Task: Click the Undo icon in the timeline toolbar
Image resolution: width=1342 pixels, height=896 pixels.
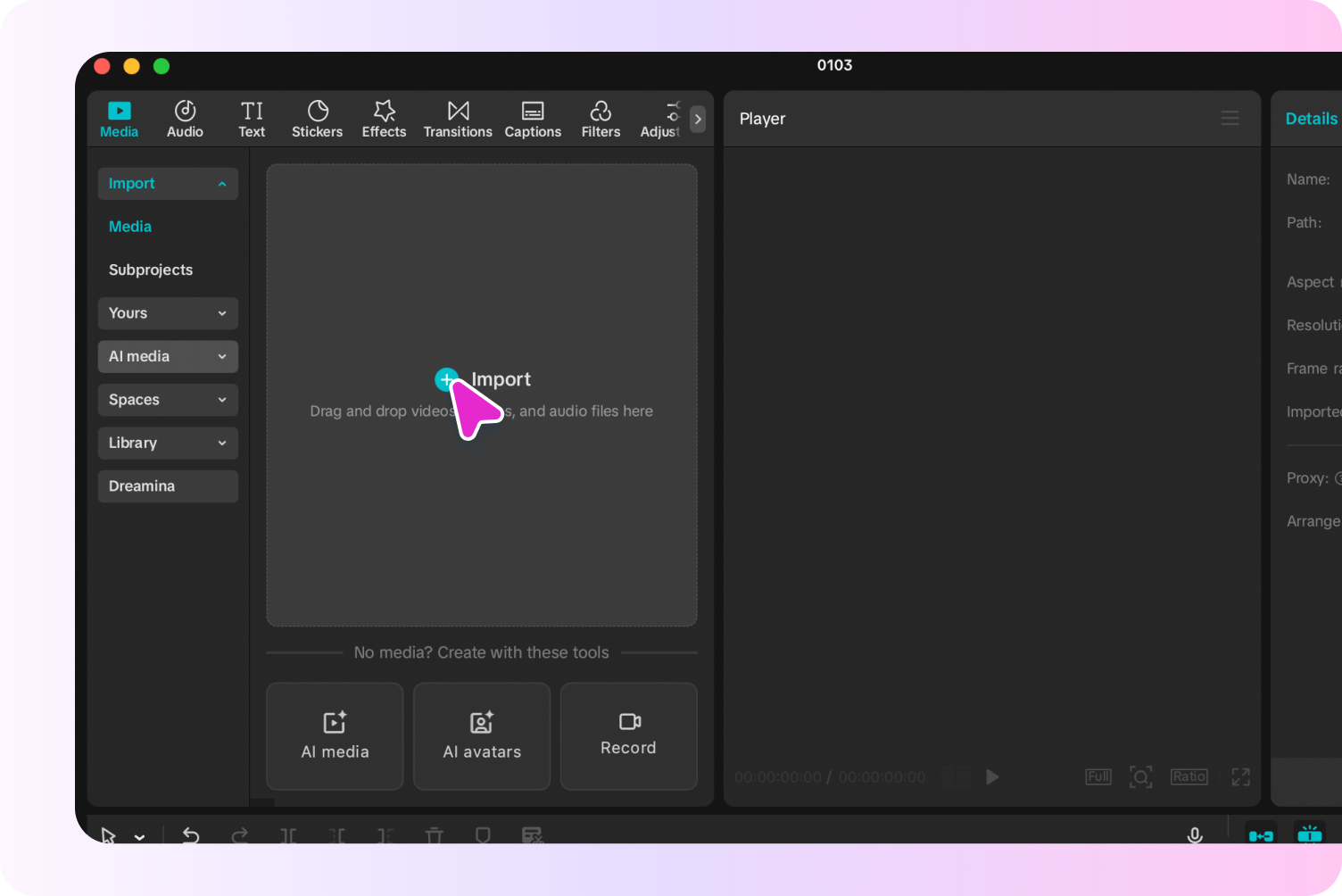Action: (x=191, y=835)
